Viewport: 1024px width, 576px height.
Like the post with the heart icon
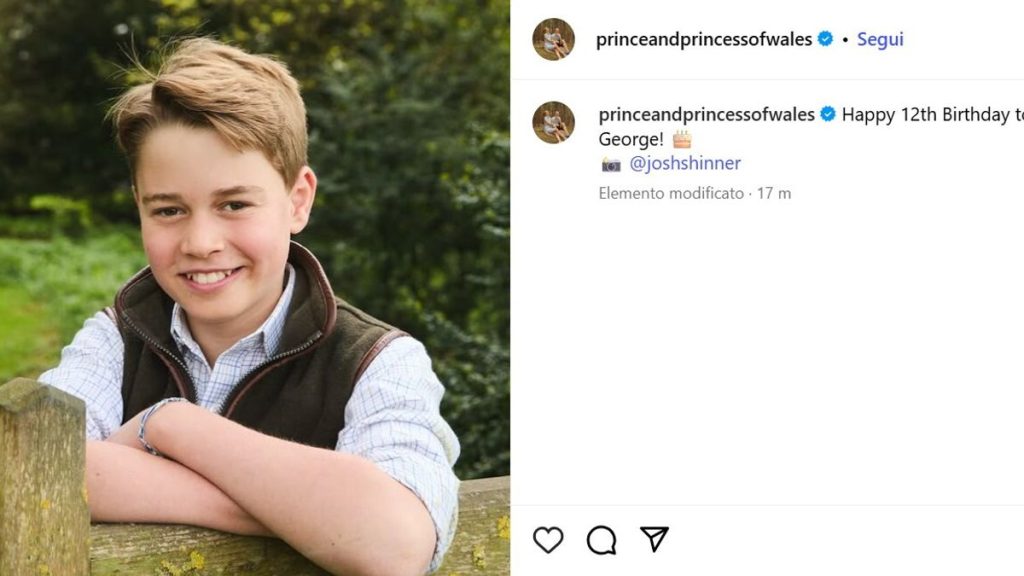548,540
